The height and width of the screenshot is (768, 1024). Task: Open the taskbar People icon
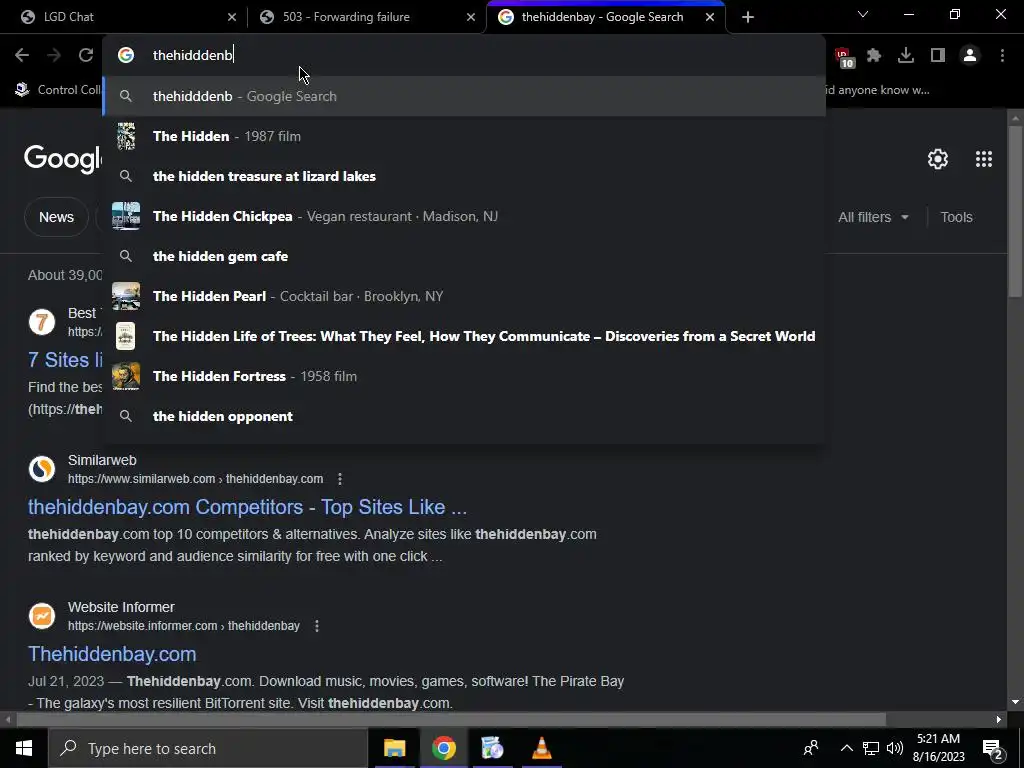tap(811, 748)
